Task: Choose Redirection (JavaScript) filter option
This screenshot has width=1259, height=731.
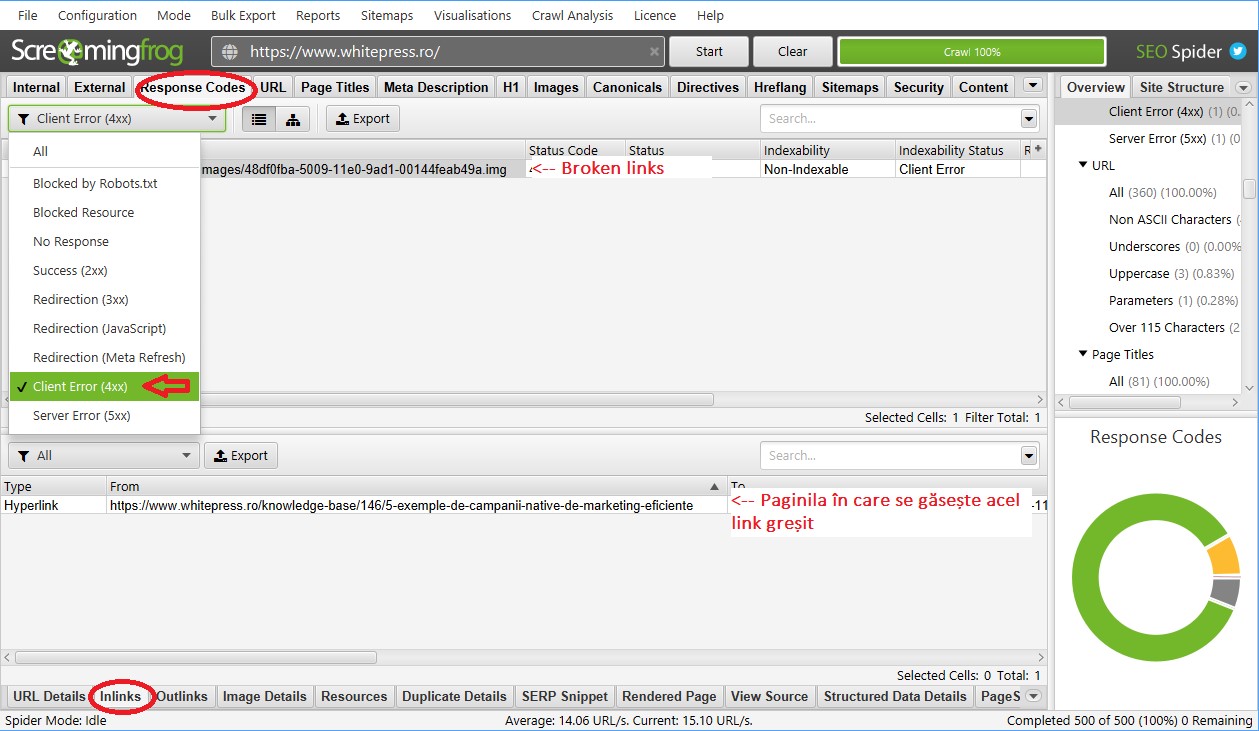Action: pyautogui.click(x=105, y=329)
